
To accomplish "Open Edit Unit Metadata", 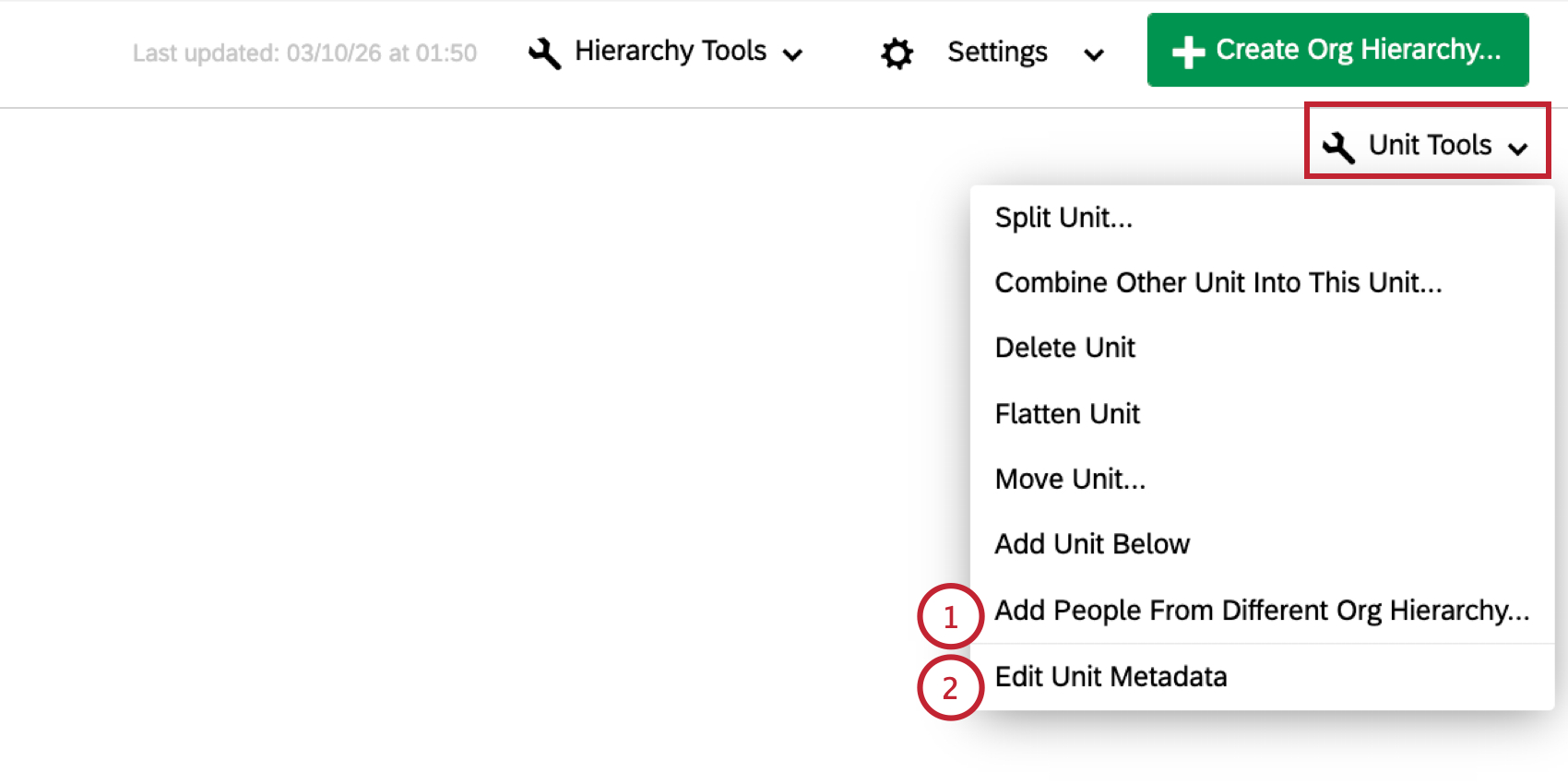I will 1262,677.
